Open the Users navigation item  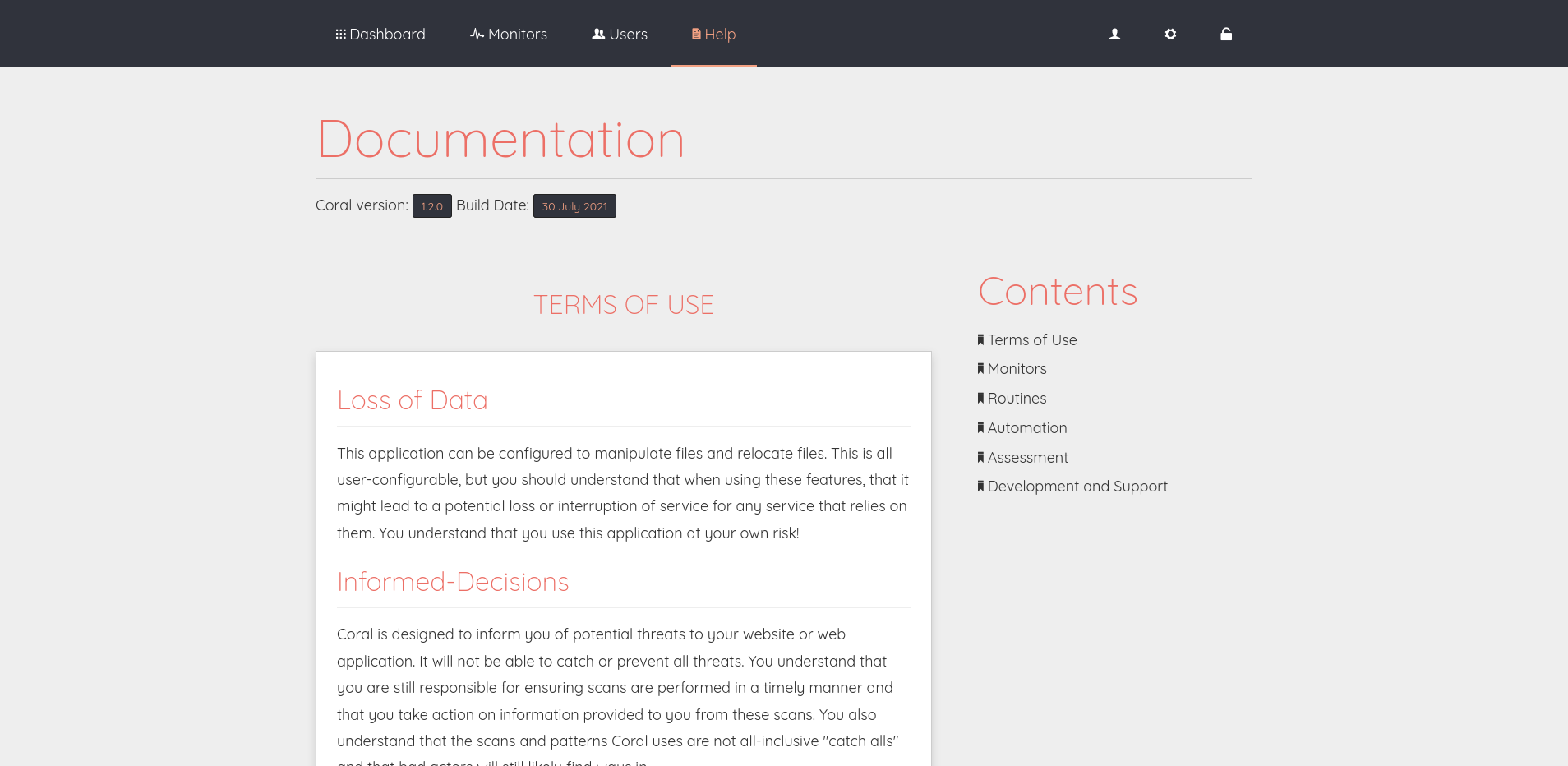coord(620,34)
